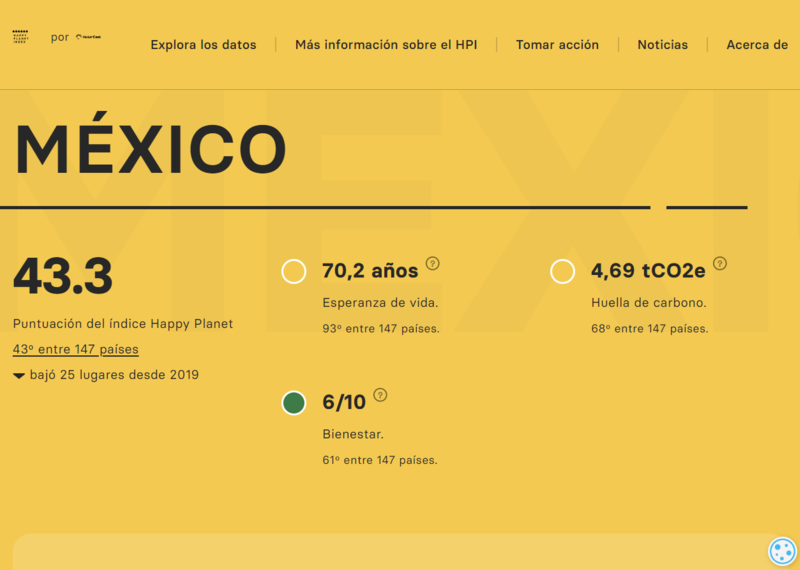Click '61º entre 147 países.' ranking
This screenshot has width=800, height=570.
point(380,461)
